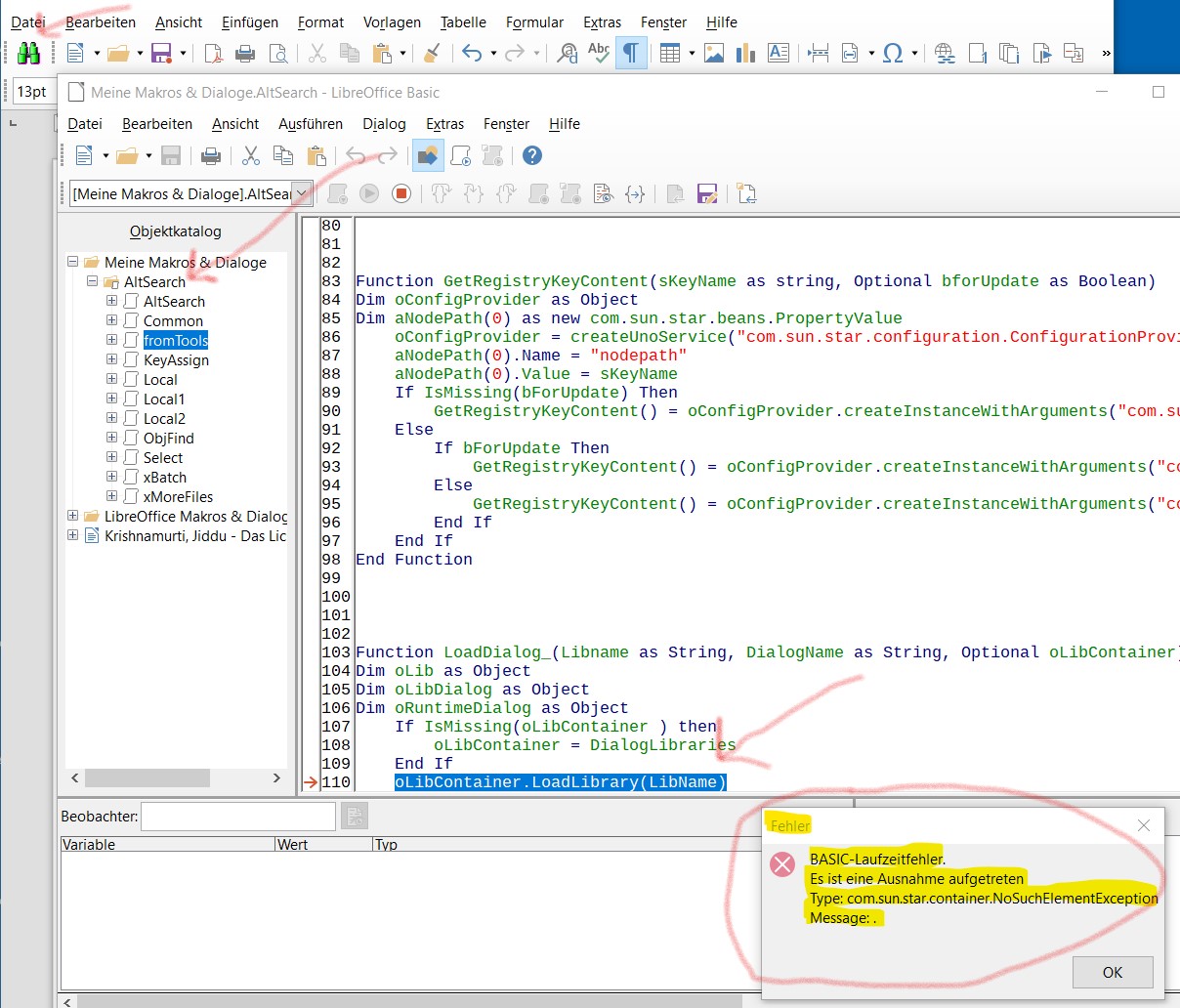Open the Tabelle menu in Writer
This screenshot has height=1008, width=1180.
463,21
